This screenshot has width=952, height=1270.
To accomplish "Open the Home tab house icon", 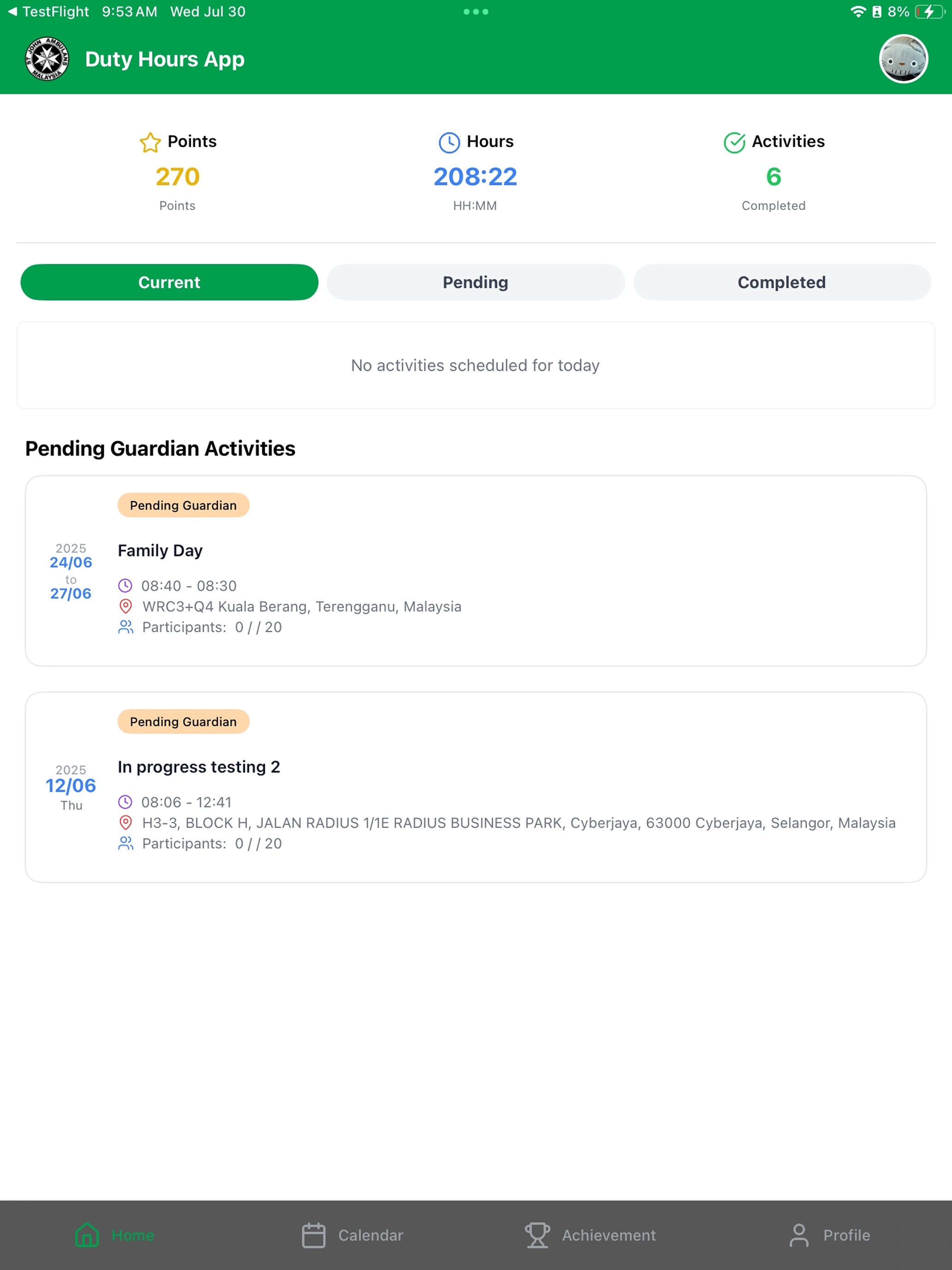I will (87, 1235).
